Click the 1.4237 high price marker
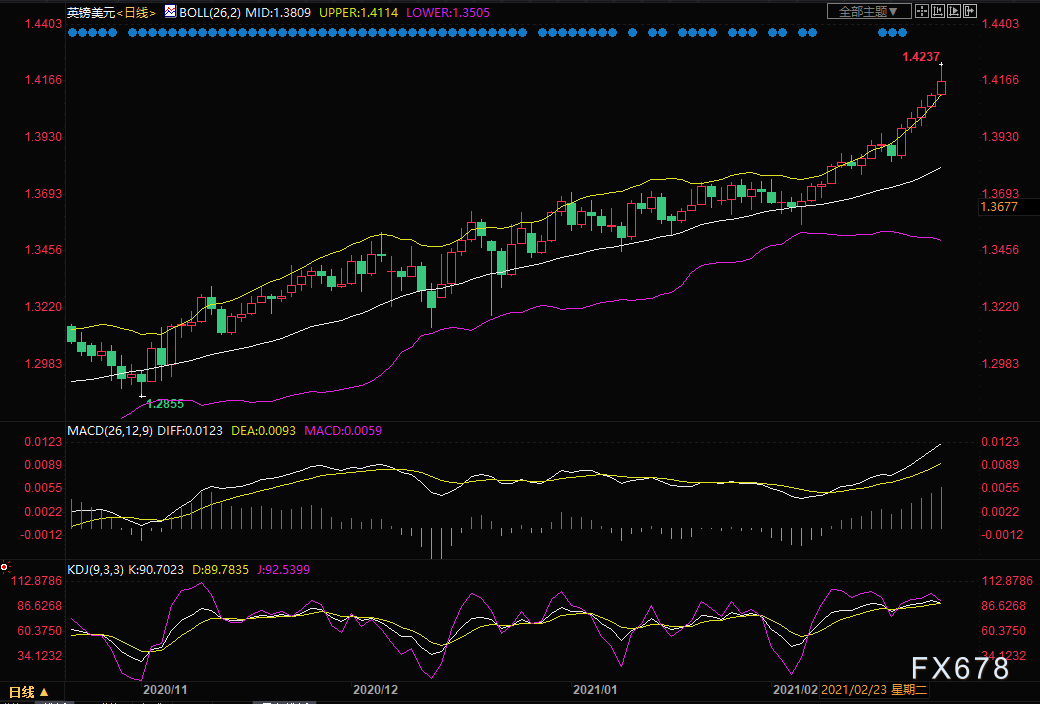 [921, 57]
